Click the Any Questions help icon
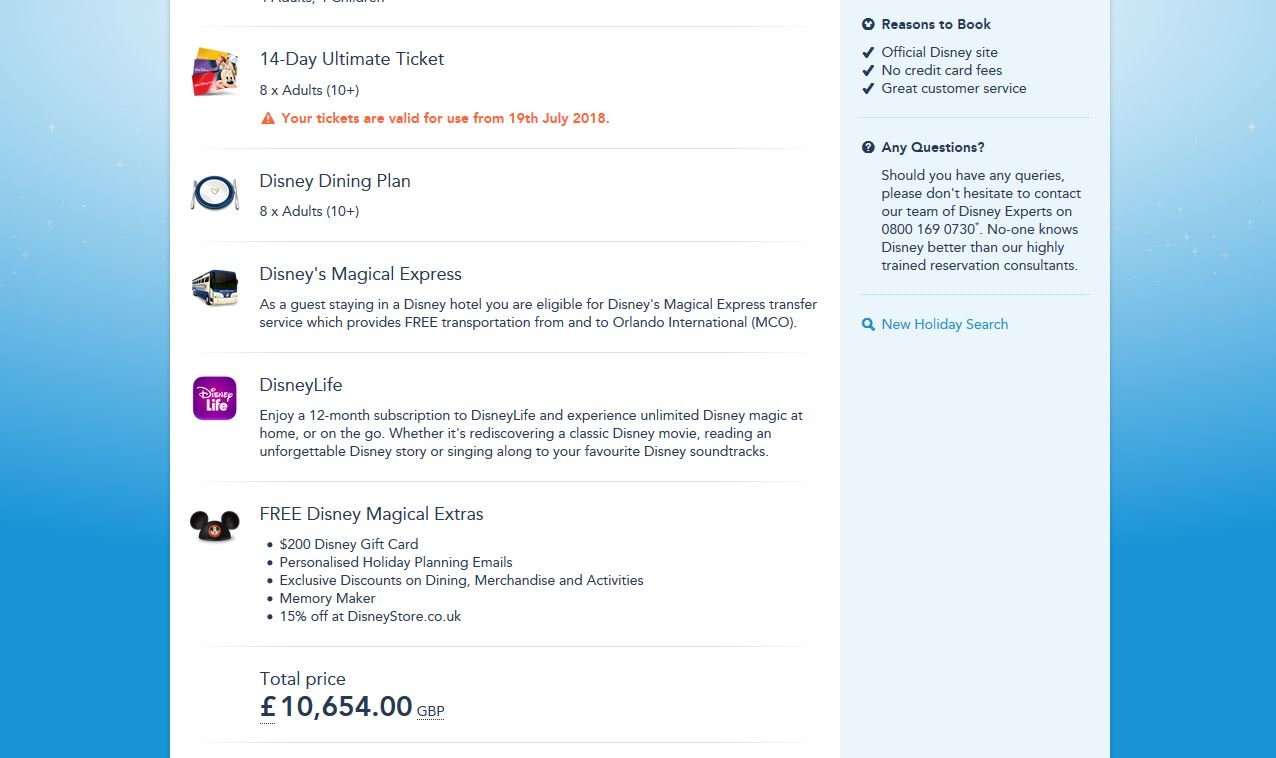This screenshot has width=1276, height=758. tap(868, 147)
